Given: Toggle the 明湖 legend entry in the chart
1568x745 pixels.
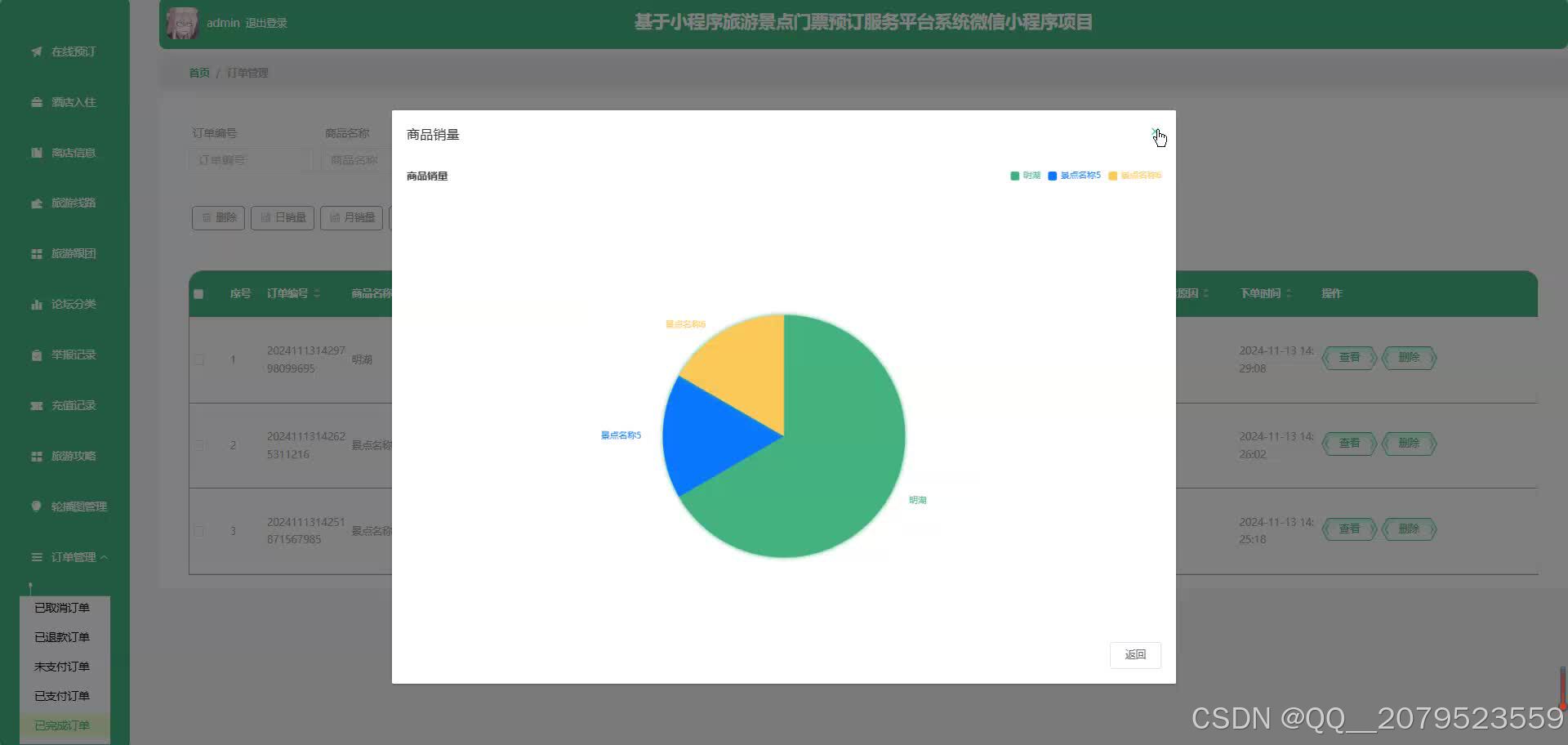Looking at the screenshot, I should [1025, 176].
